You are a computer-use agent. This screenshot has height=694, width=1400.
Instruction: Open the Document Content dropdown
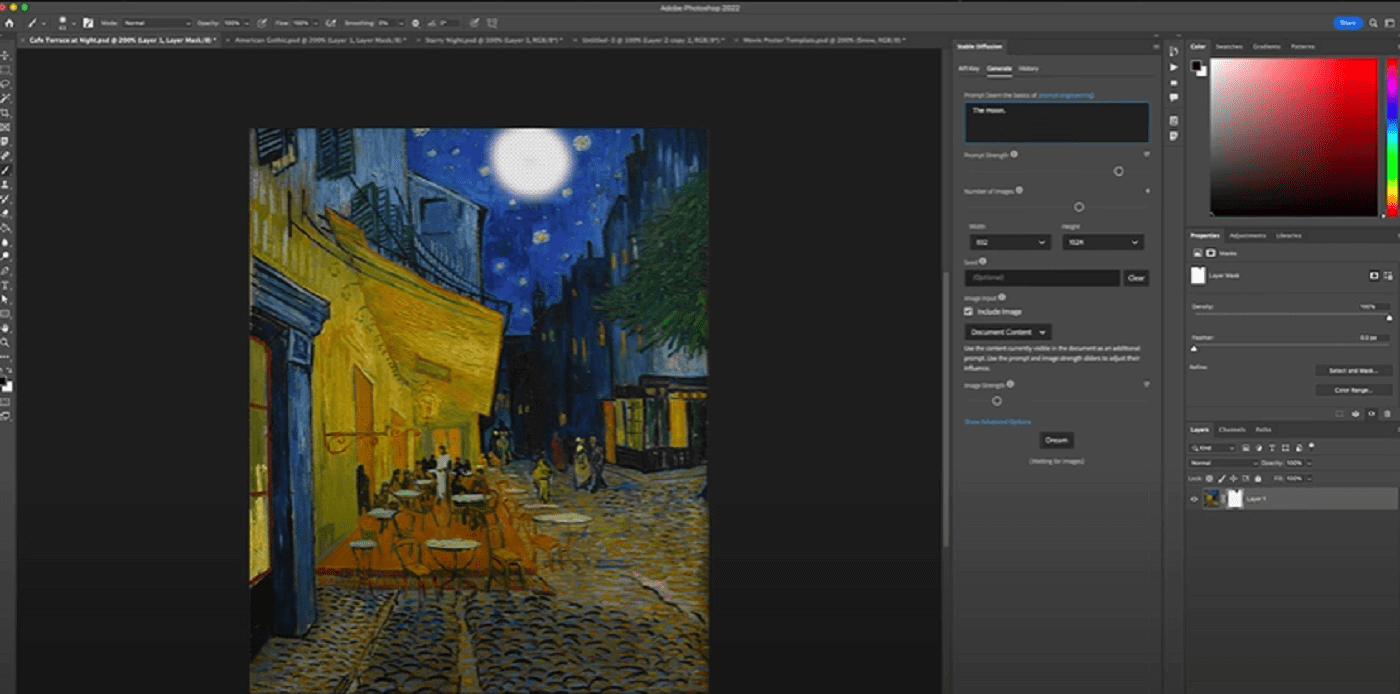coord(1008,332)
